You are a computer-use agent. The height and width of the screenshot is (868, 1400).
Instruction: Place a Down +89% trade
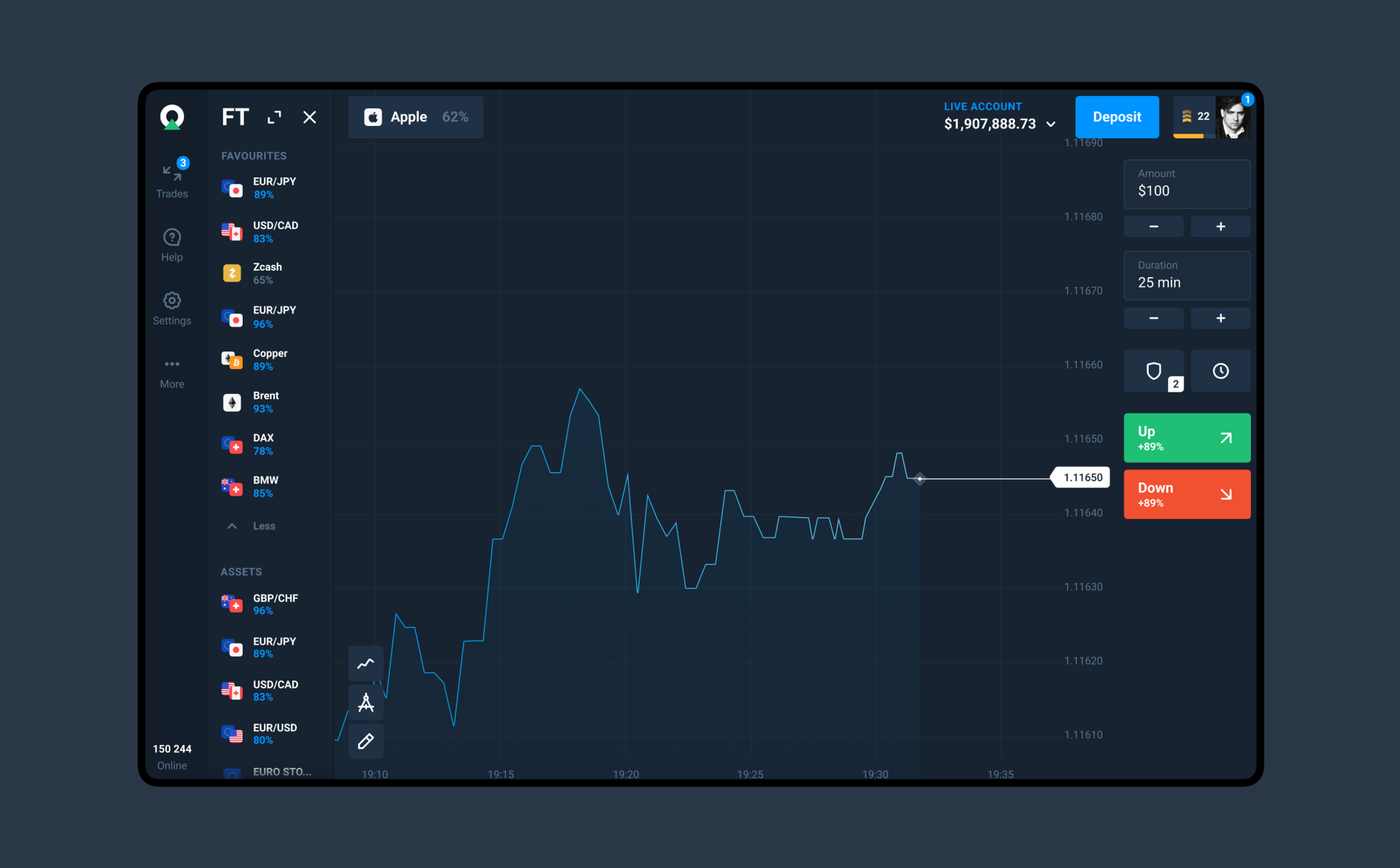(x=1187, y=494)
